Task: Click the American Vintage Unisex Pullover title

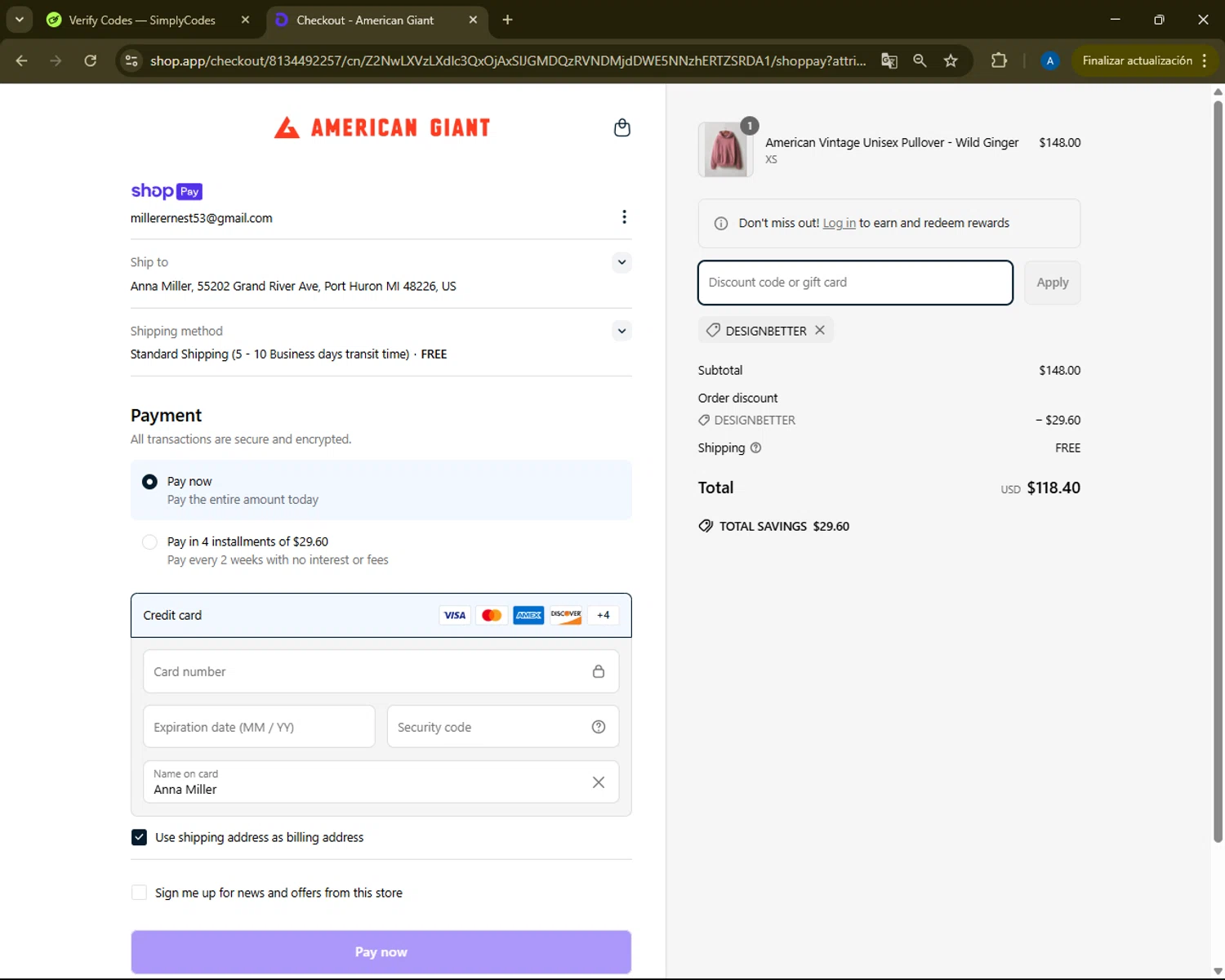Action: tap(892, 142)
